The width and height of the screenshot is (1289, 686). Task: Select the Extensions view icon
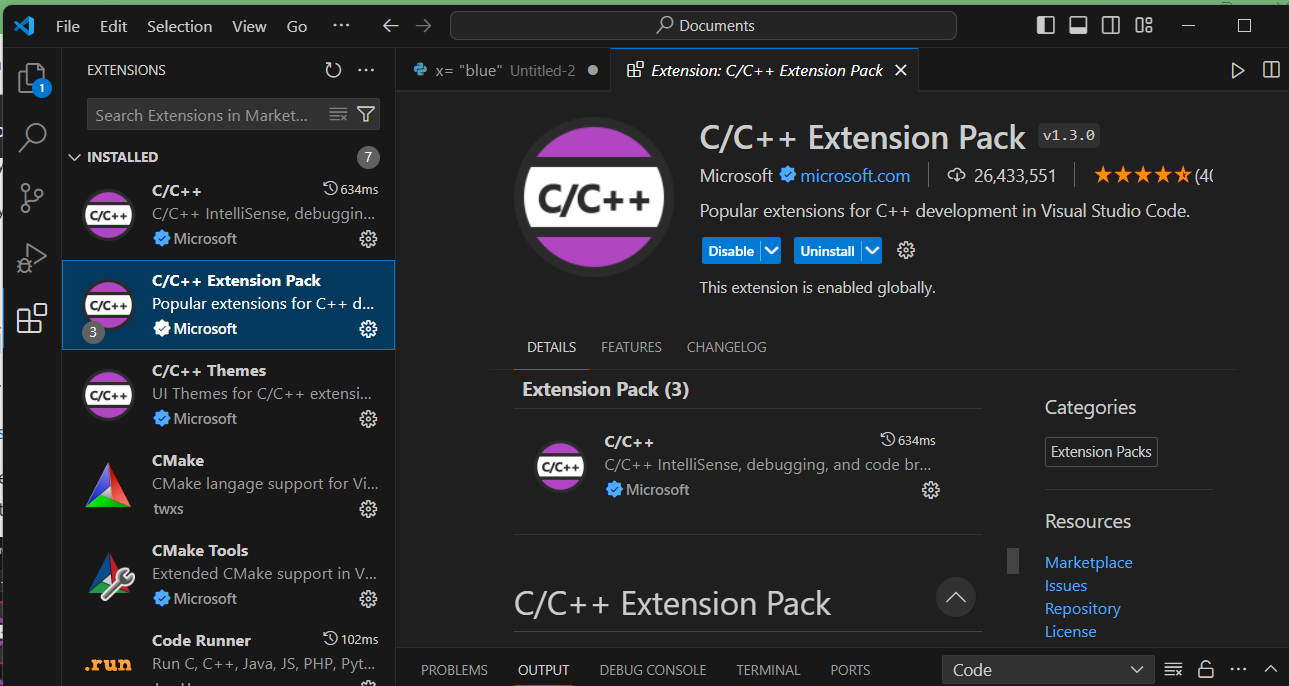32,318
